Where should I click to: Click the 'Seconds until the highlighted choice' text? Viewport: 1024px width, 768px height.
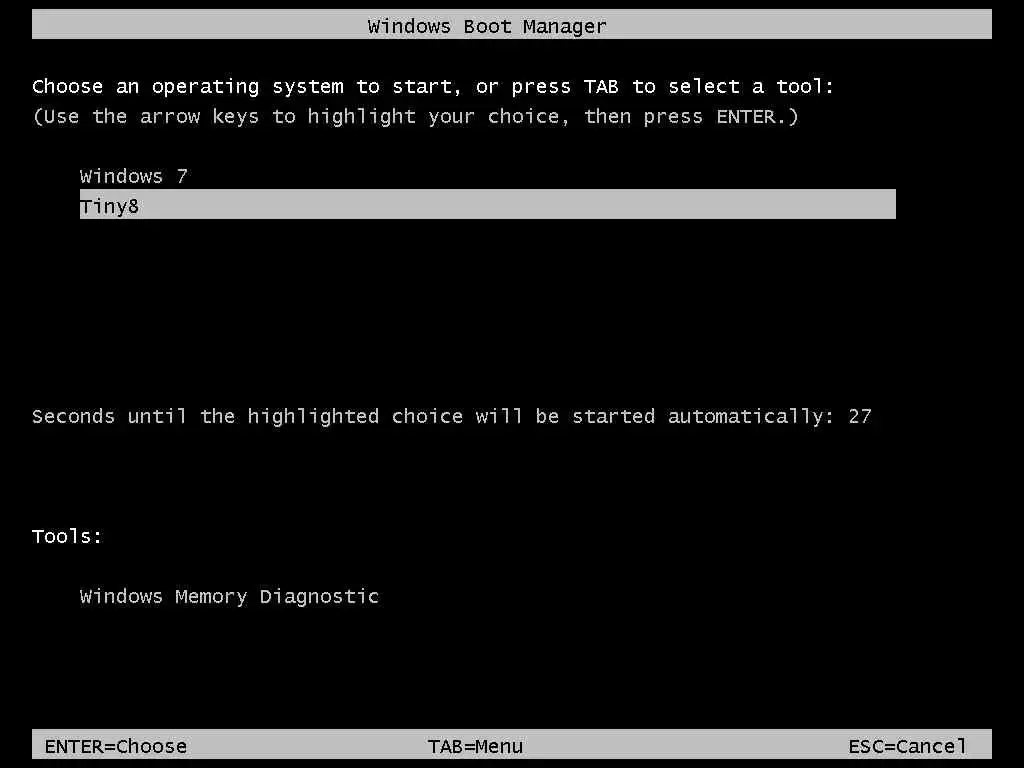coord(247,417)
